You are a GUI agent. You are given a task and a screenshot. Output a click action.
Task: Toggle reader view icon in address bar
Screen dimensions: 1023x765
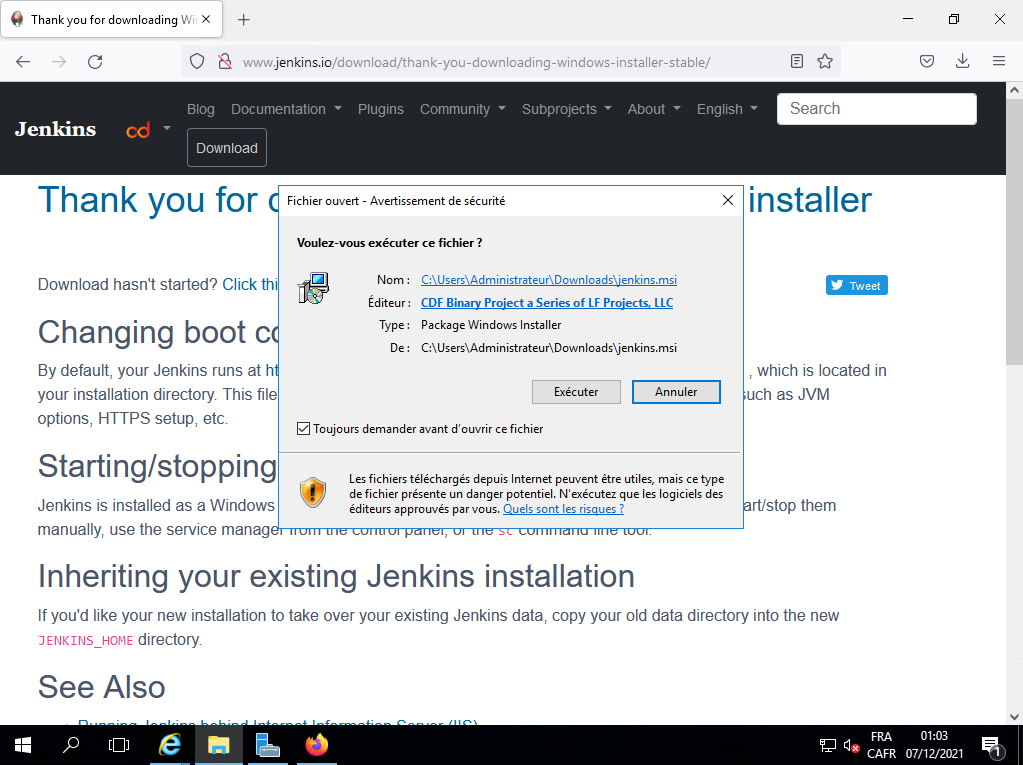point(797,62)
